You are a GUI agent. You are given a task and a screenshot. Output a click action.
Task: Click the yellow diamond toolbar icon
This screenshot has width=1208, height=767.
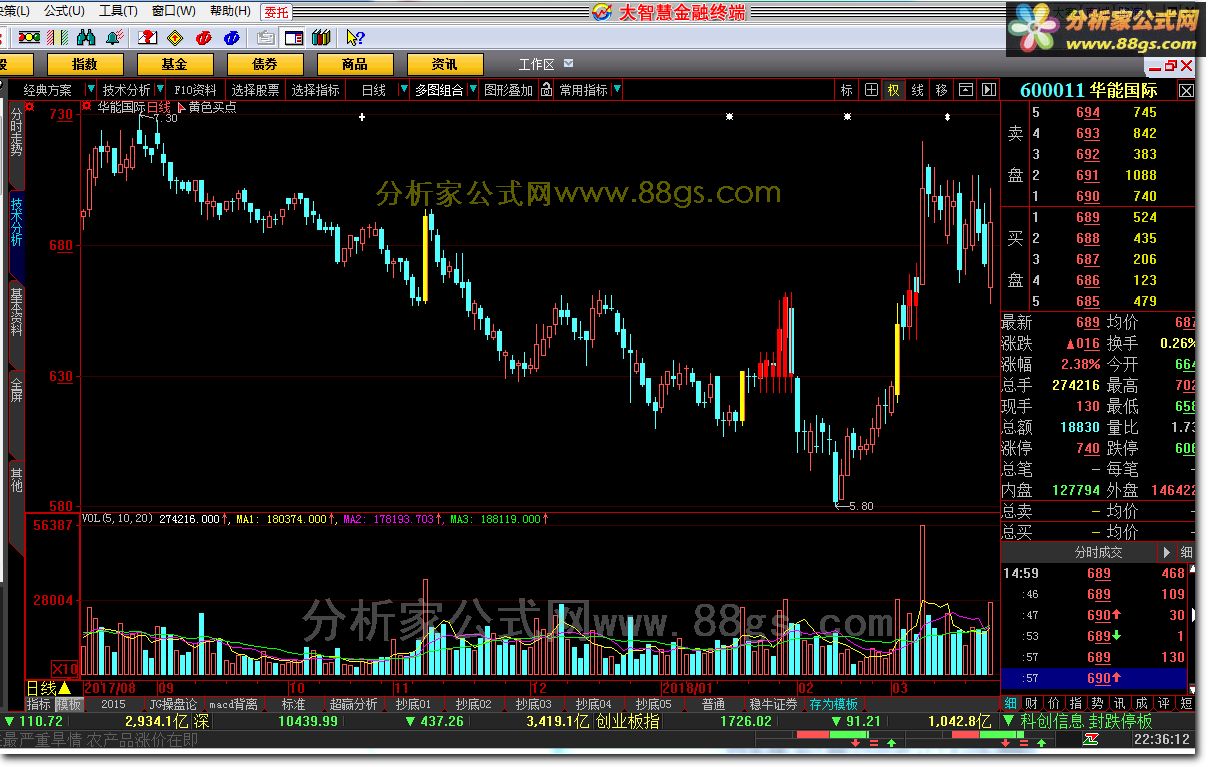(175, 38)
